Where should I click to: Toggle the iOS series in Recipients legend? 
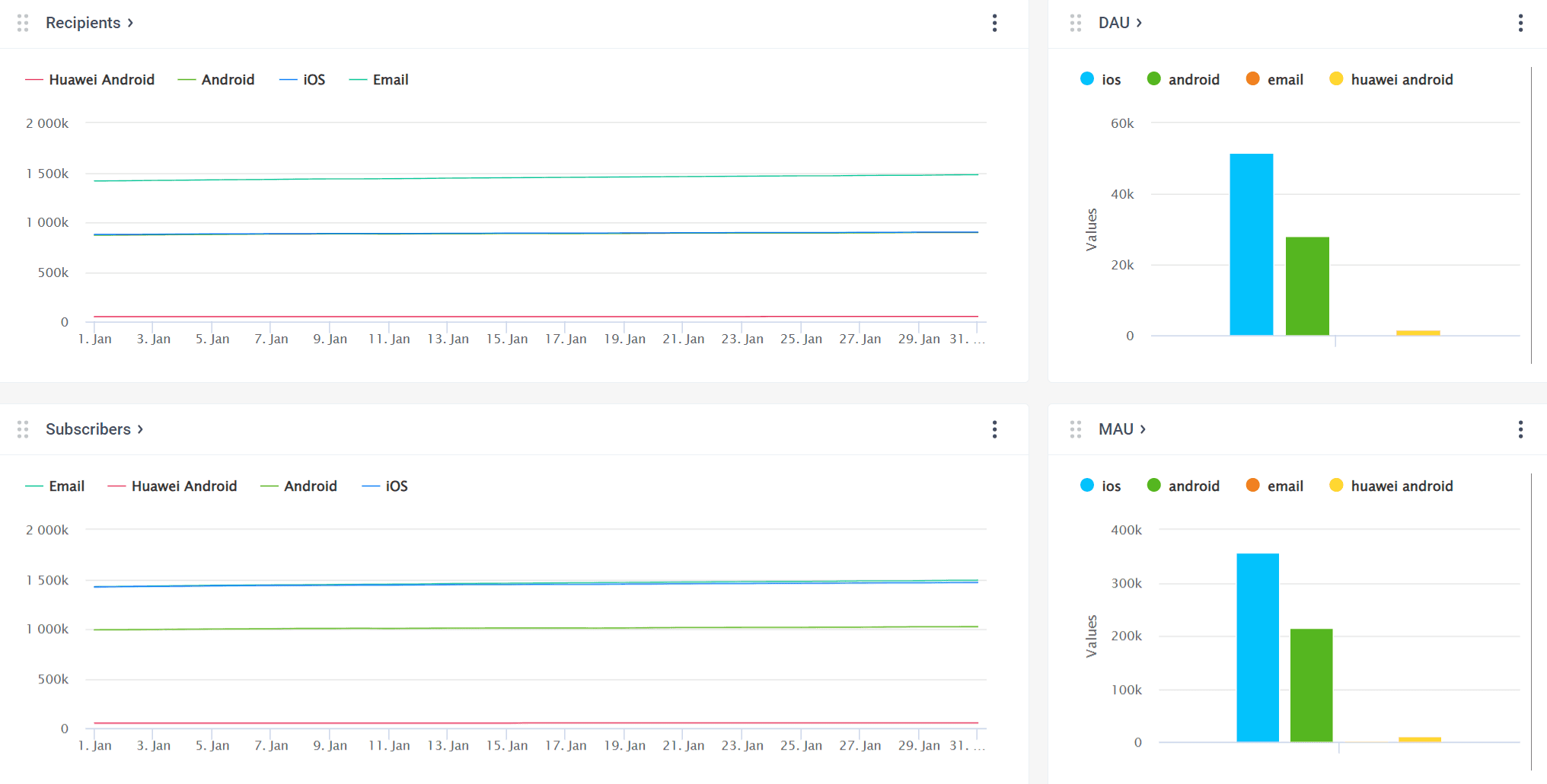(303, 79)
